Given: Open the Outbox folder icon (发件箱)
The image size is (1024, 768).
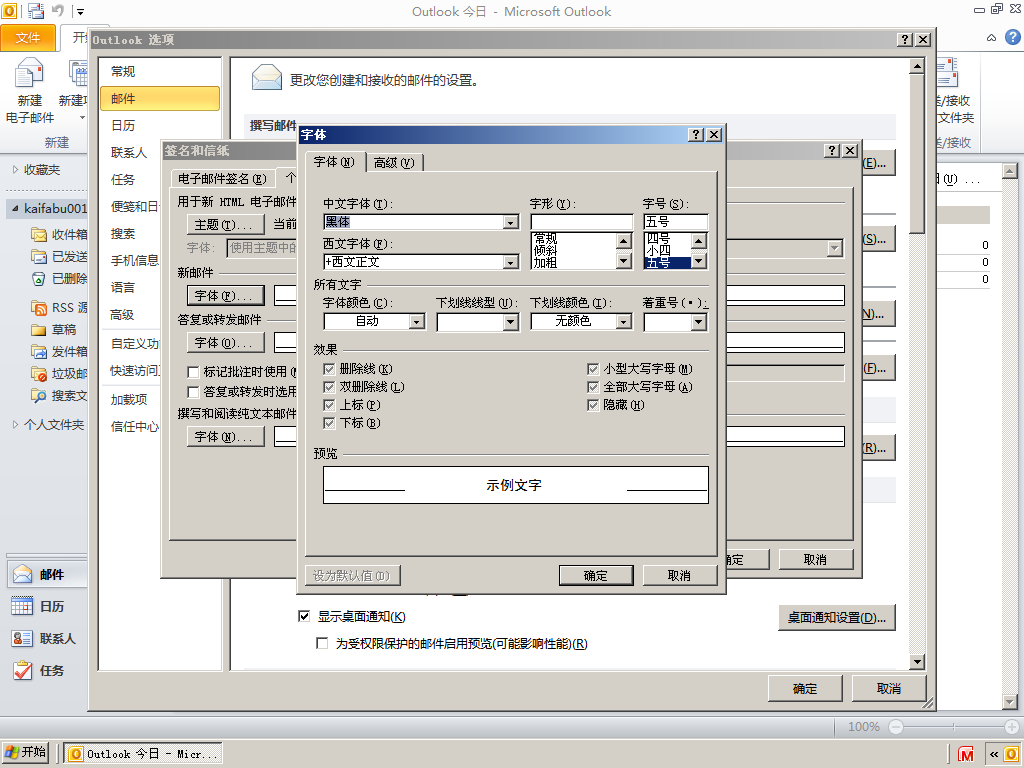Looking at the screenshot, I should click(39, 351).
